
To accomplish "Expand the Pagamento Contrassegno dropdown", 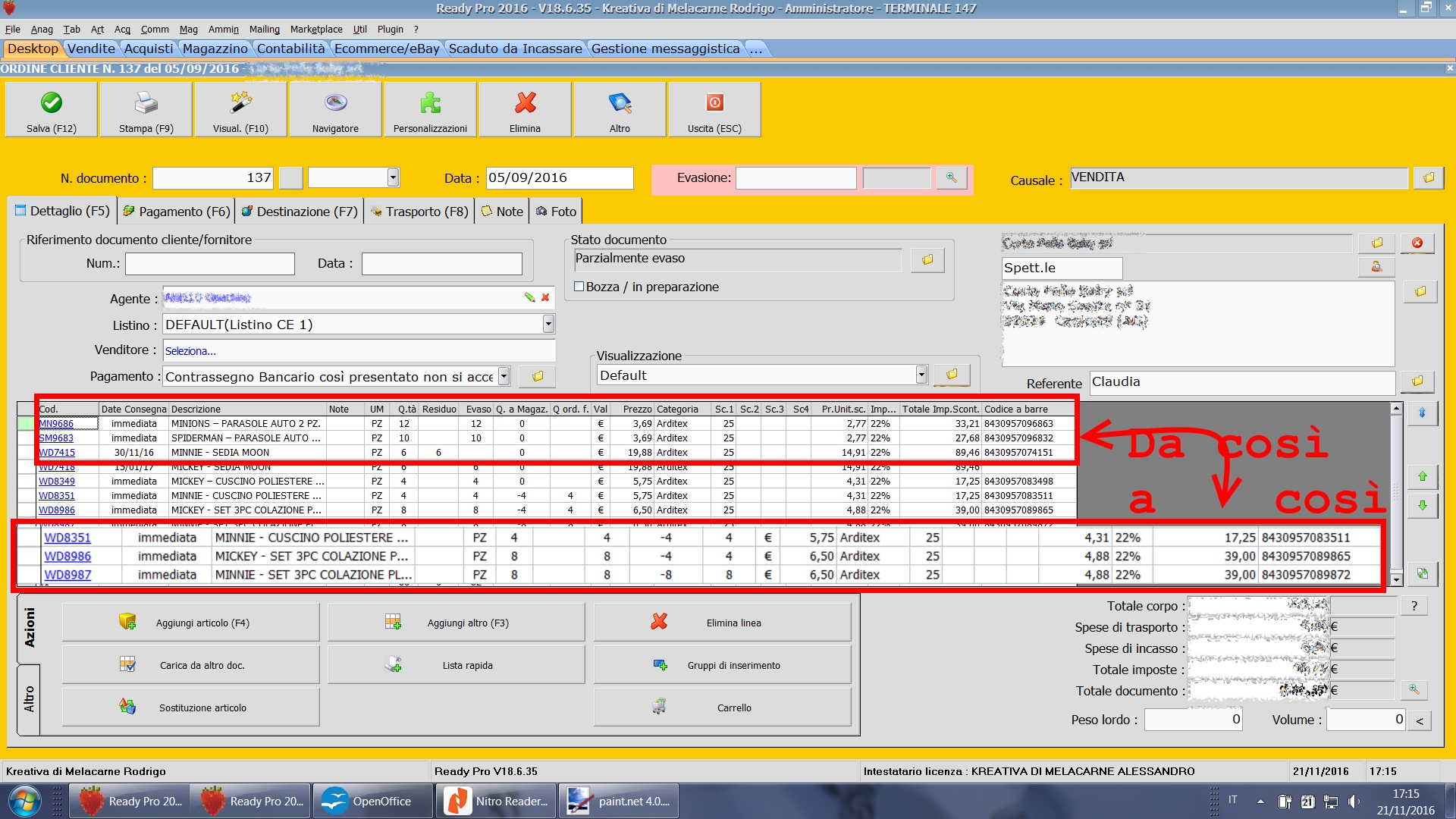I will pos(504,376).
